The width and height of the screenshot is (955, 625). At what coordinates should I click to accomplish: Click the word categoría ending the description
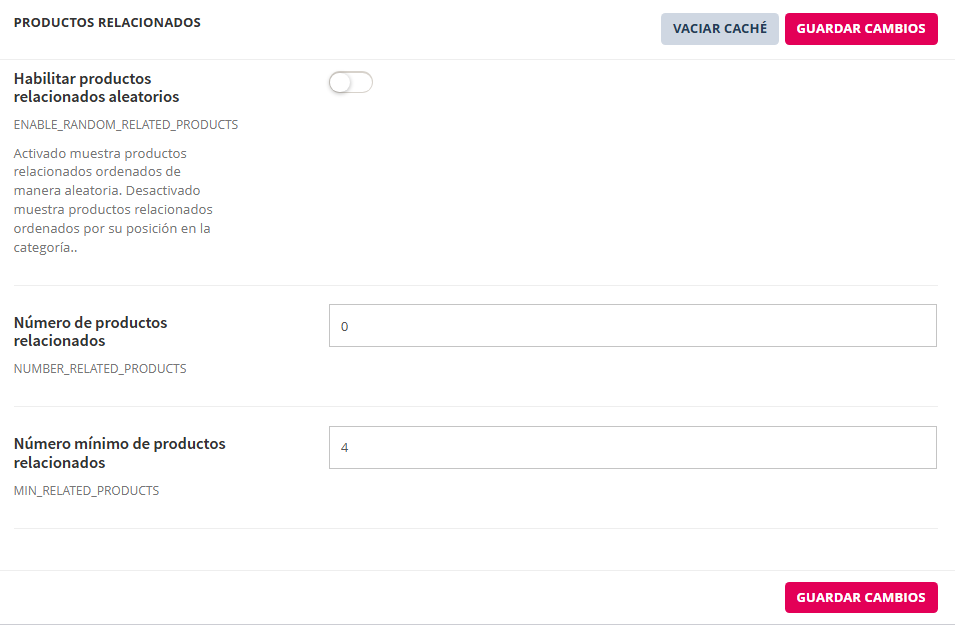[x=45, y=246]
